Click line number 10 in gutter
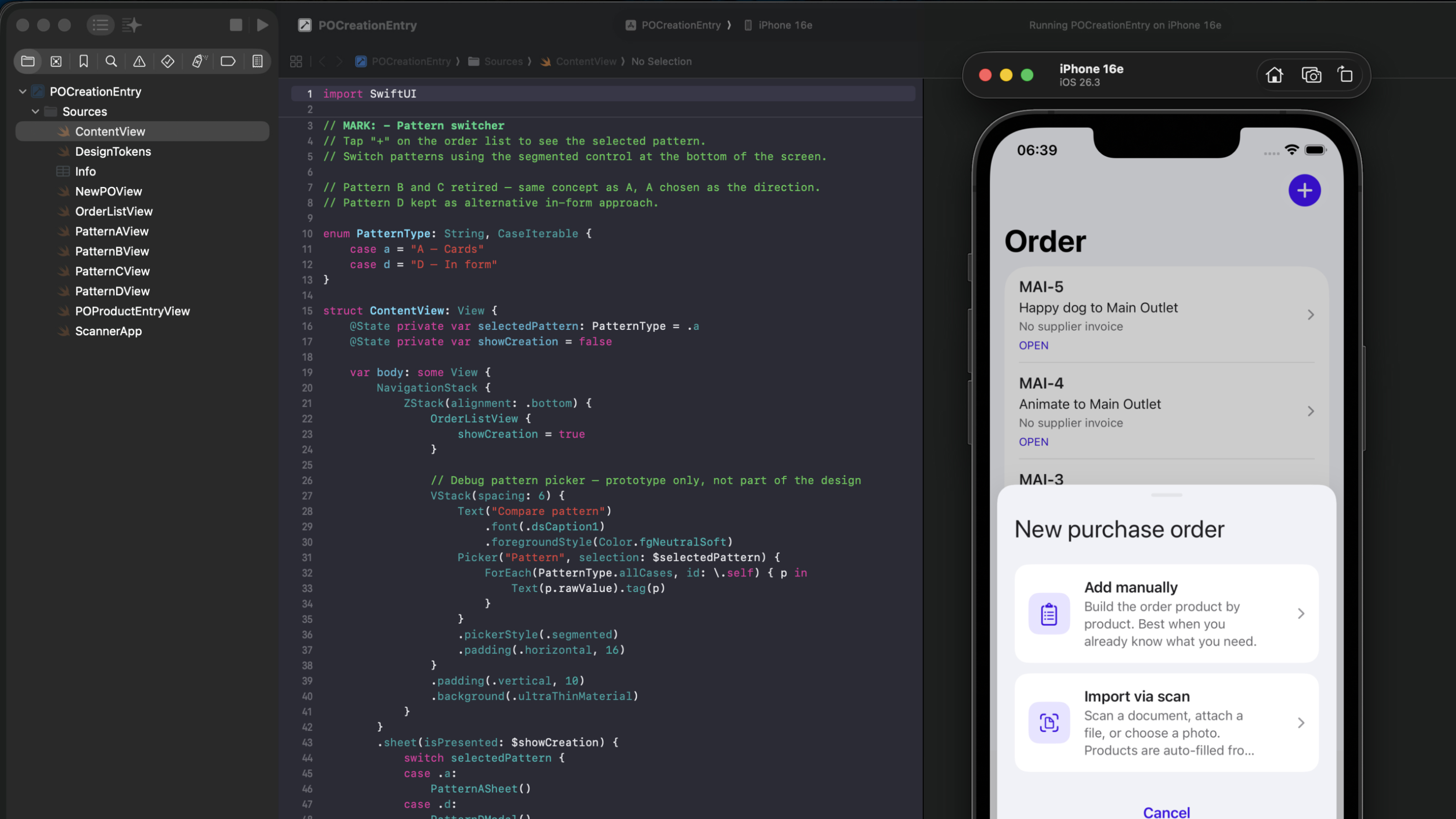 [307, 233]
